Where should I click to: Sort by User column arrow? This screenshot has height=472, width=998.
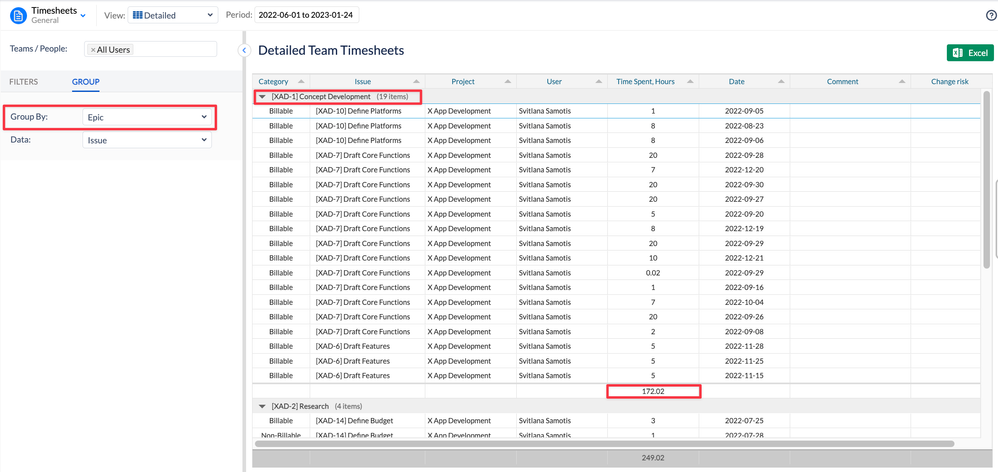click(x=599, y=81)
